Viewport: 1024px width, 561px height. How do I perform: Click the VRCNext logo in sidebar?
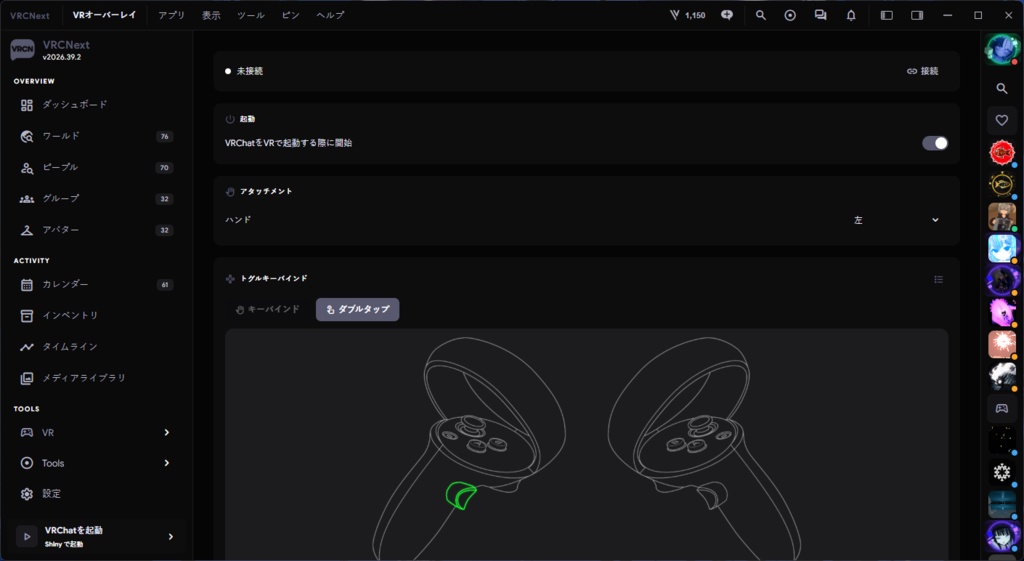point(22,50)
